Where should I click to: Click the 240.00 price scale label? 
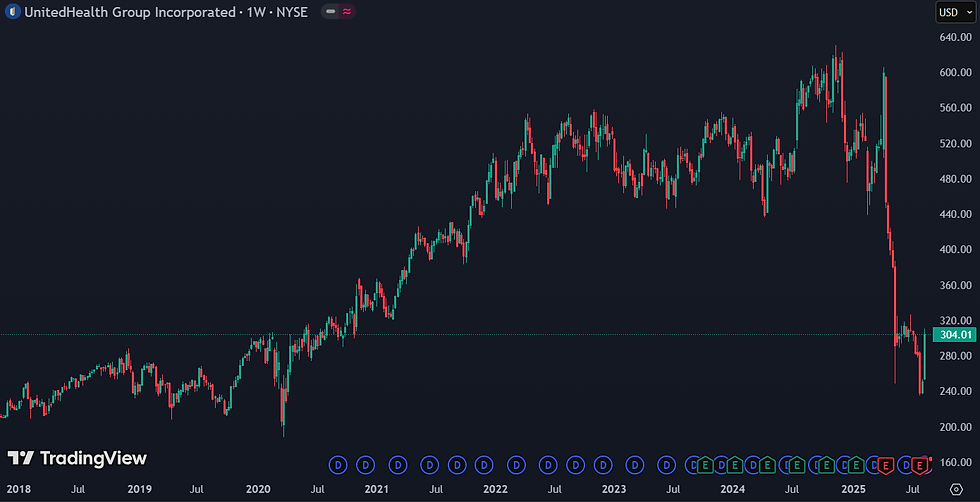click(956, 391)
